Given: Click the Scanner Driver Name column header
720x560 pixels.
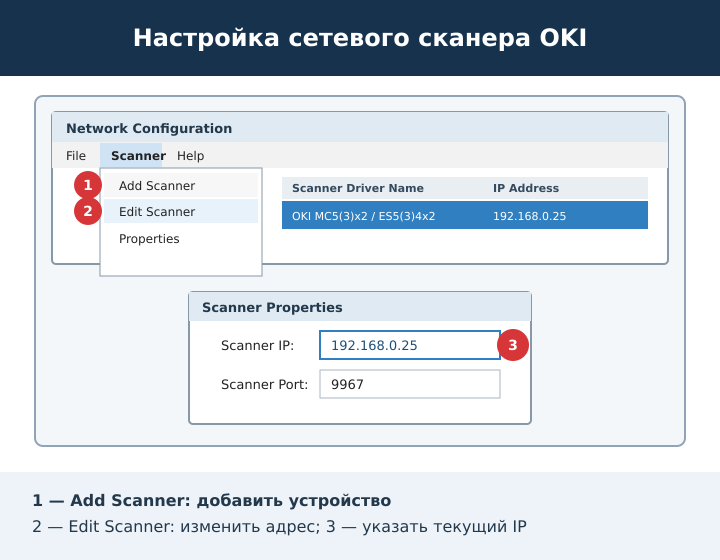Looking at the screenshot, I should coord(358,188).
